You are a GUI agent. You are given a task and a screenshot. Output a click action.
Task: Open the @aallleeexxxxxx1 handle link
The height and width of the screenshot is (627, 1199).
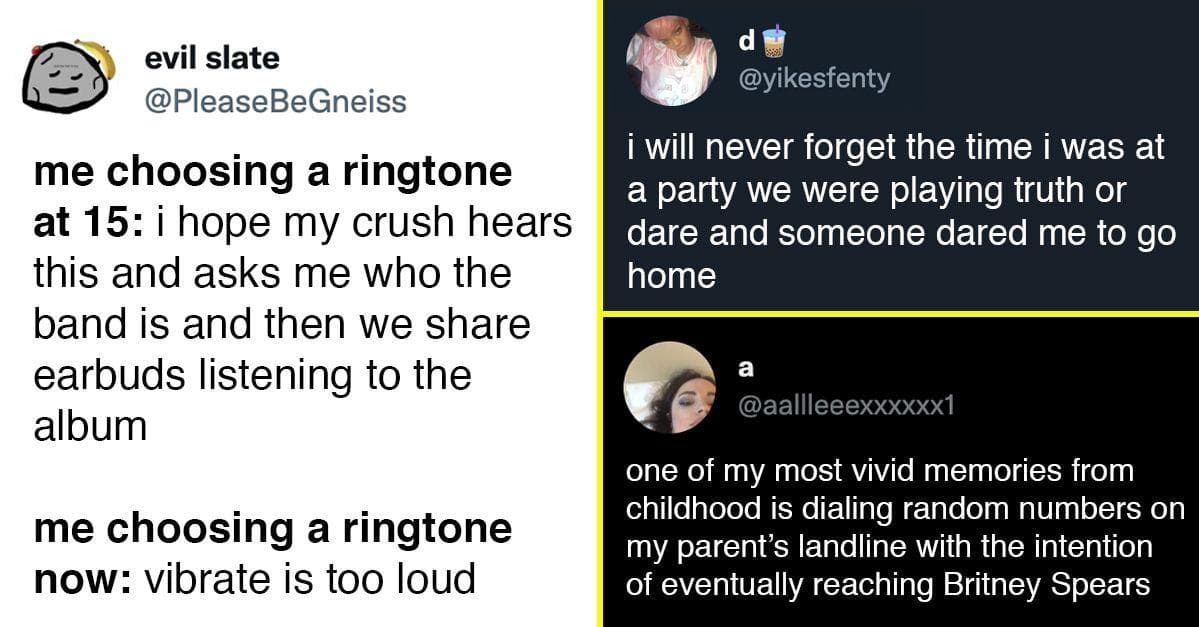846,405
